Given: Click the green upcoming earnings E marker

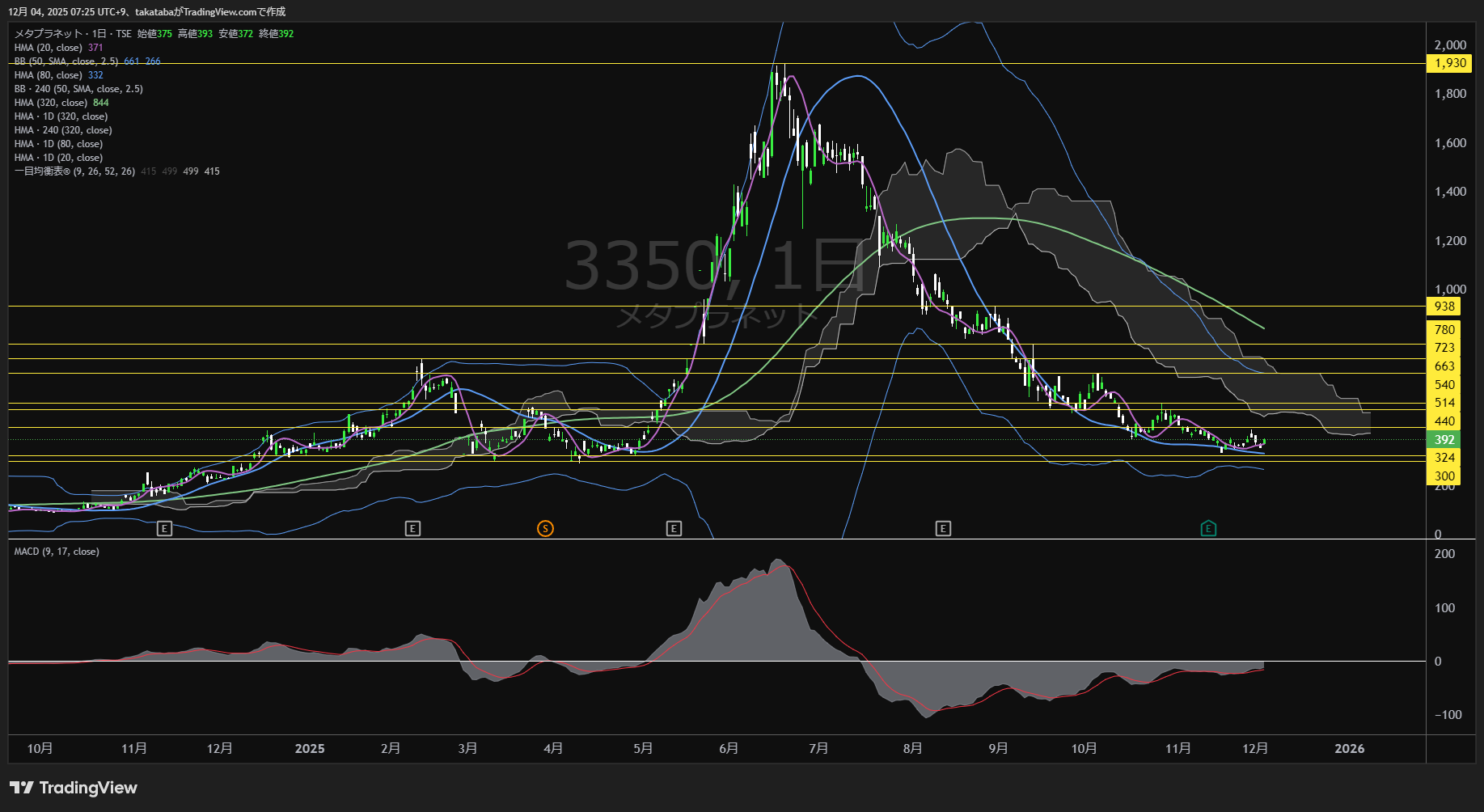Looking at the screenshot, I should 1208,529.
